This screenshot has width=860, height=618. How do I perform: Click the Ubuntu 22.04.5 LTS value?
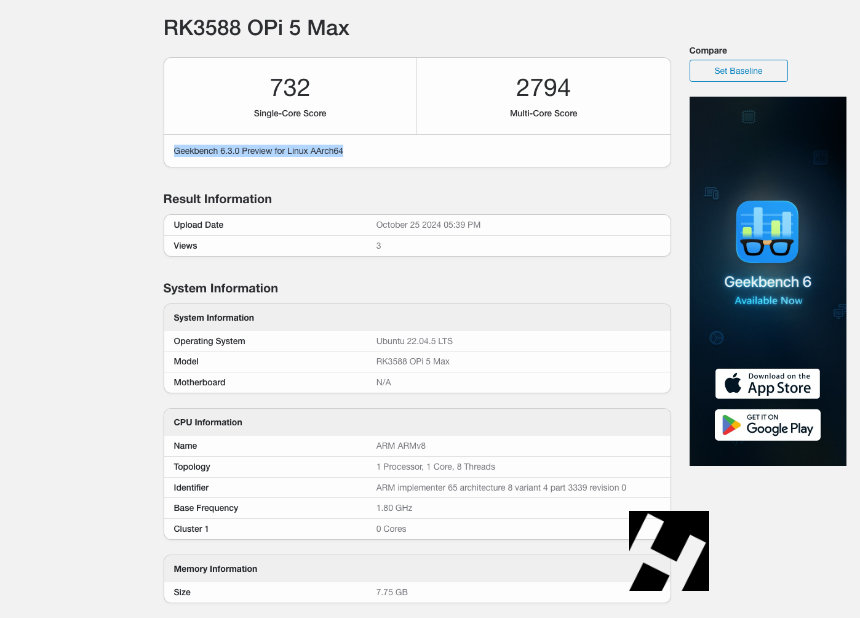click(x=414, y=341)
